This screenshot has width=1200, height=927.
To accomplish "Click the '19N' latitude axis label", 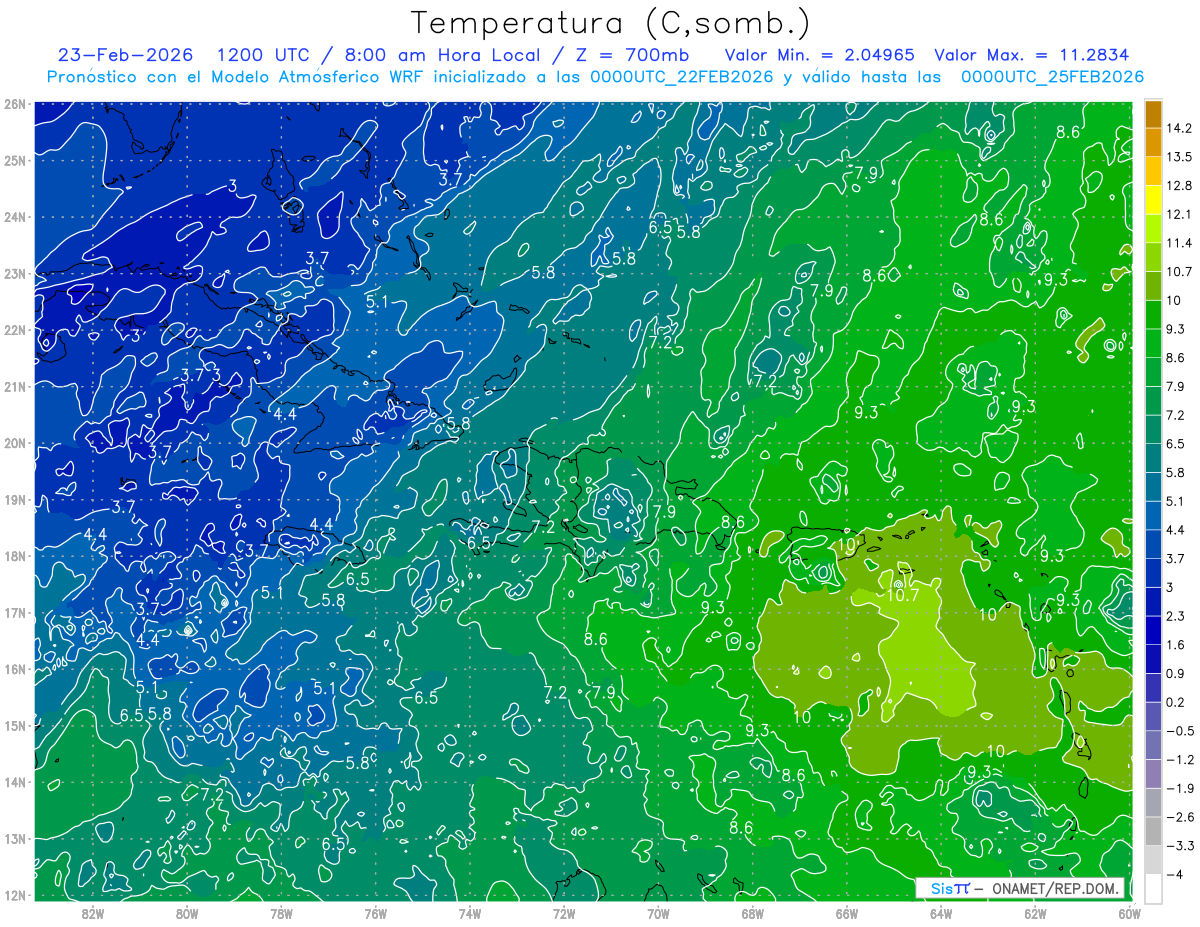I will point(14,499).
